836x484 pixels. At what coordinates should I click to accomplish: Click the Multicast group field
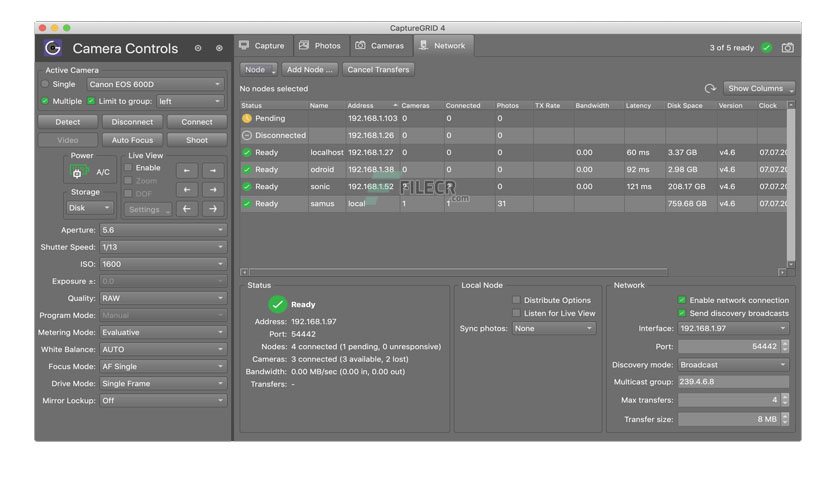click(x=733, y=382)
